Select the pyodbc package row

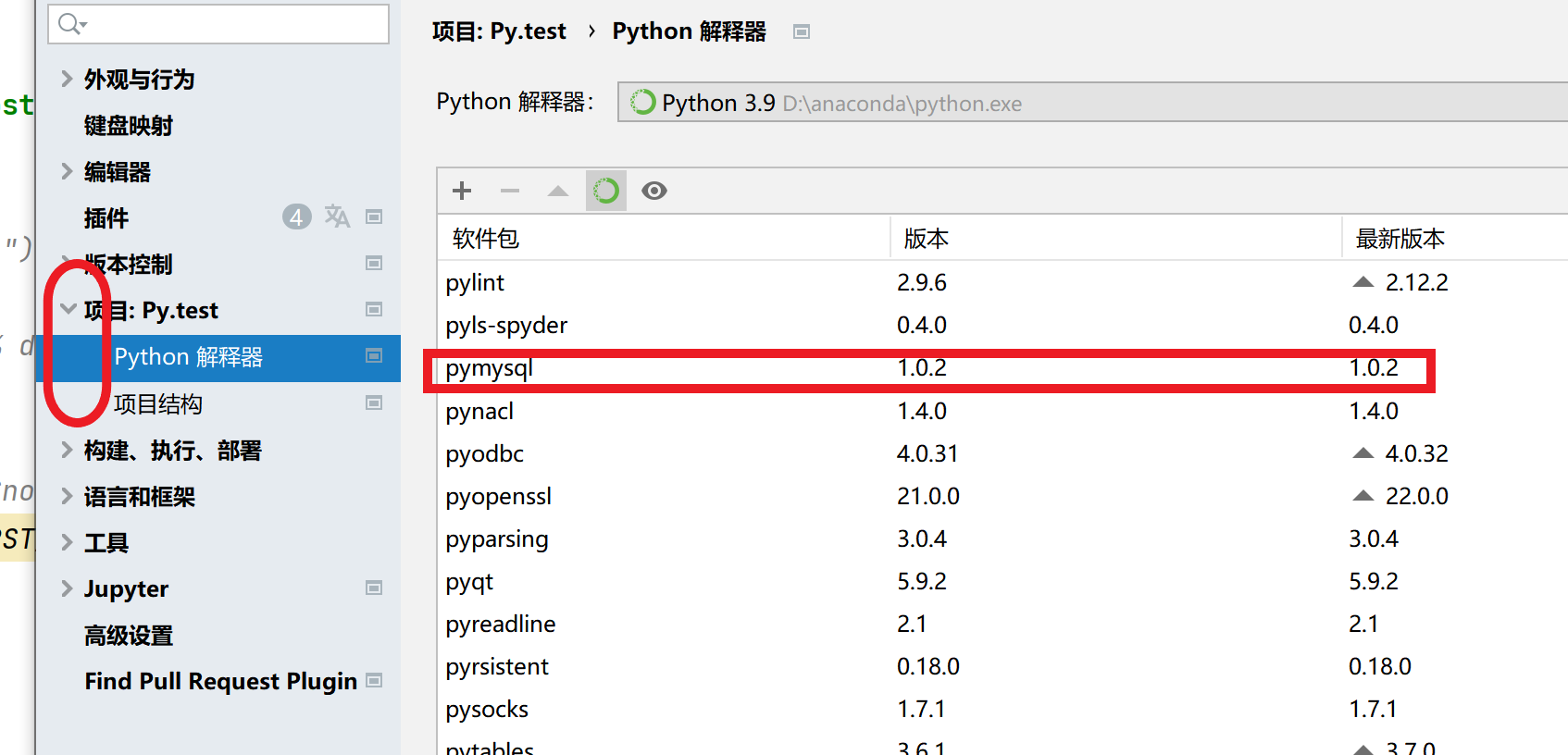(1002, 453)
